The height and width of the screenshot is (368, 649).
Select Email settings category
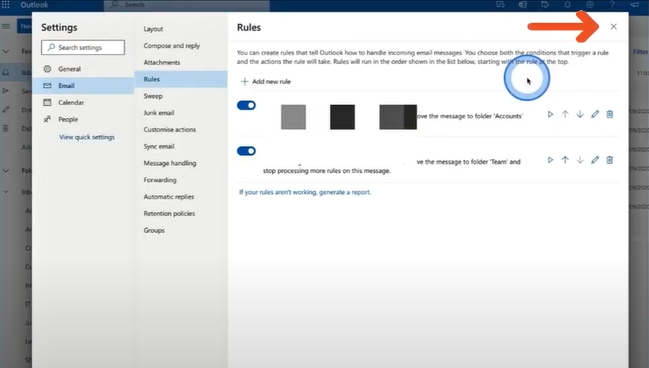coord(83,86)
